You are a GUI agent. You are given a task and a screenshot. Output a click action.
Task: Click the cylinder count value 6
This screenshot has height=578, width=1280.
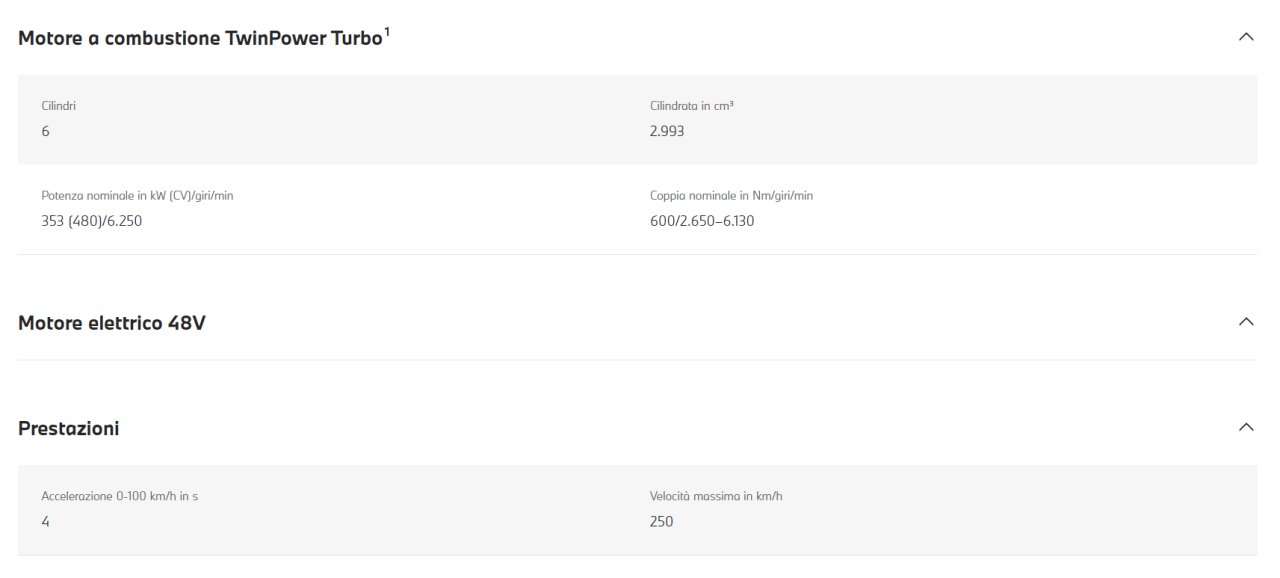(x=46, y=131)
